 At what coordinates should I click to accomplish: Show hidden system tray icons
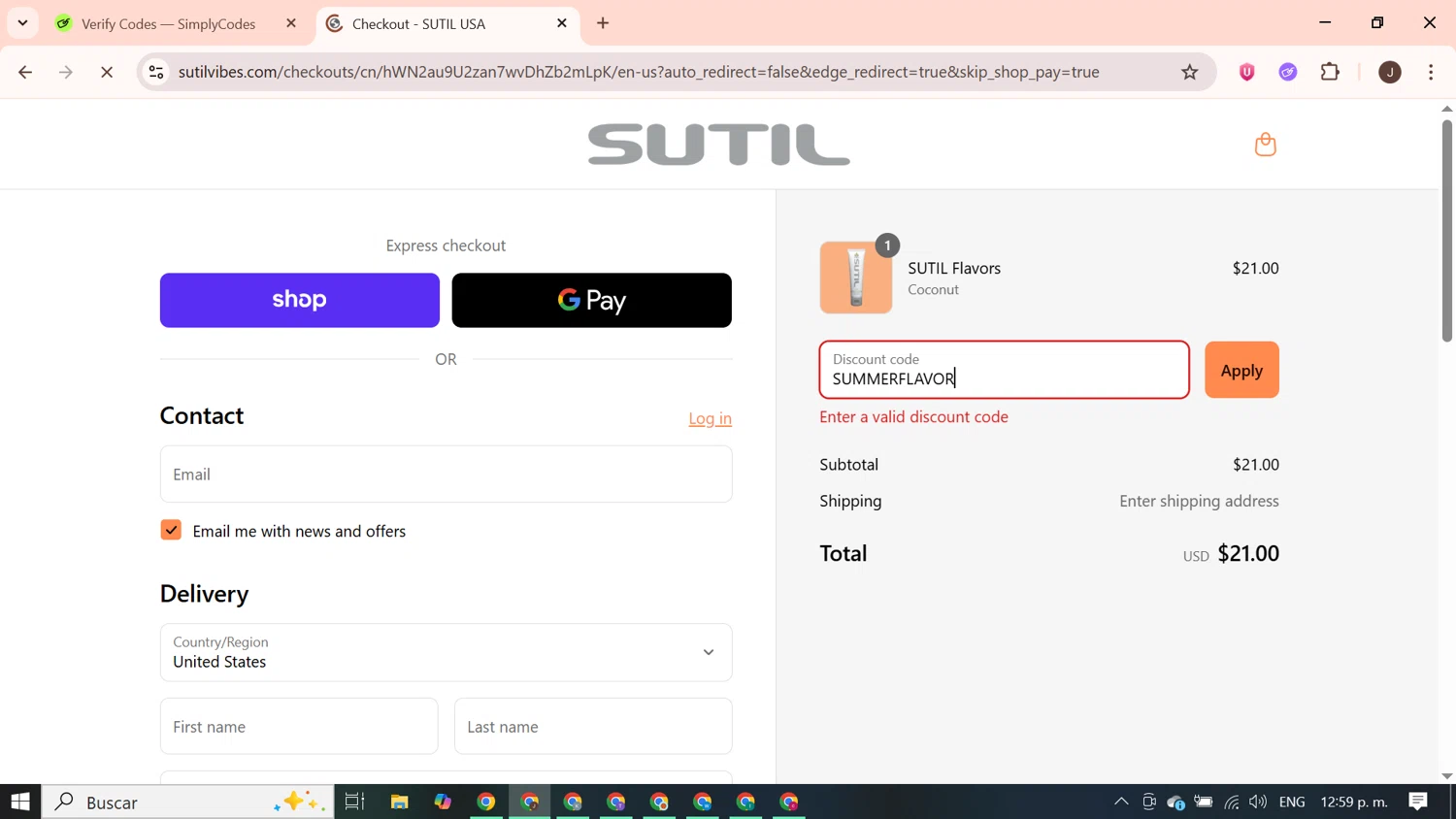1121,802
